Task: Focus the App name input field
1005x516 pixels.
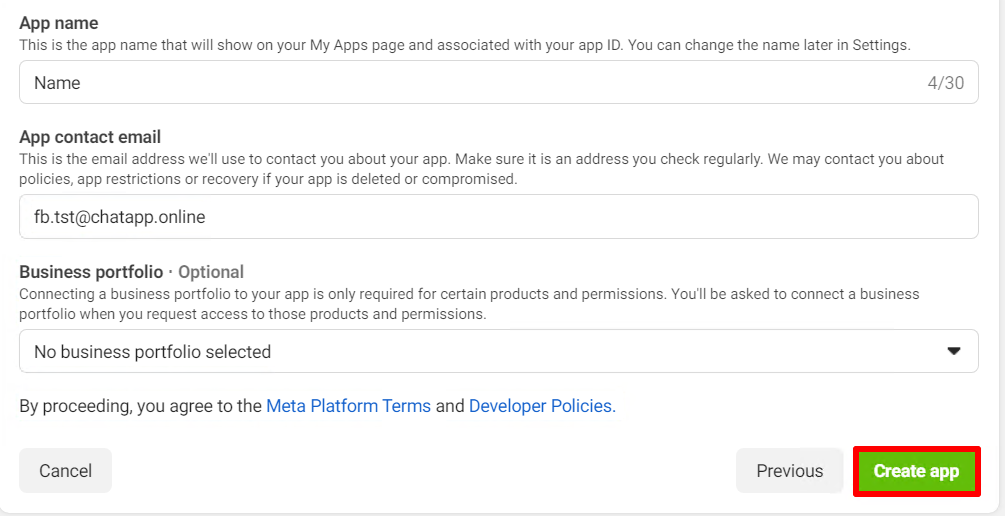Action: (x=470, y=83)
